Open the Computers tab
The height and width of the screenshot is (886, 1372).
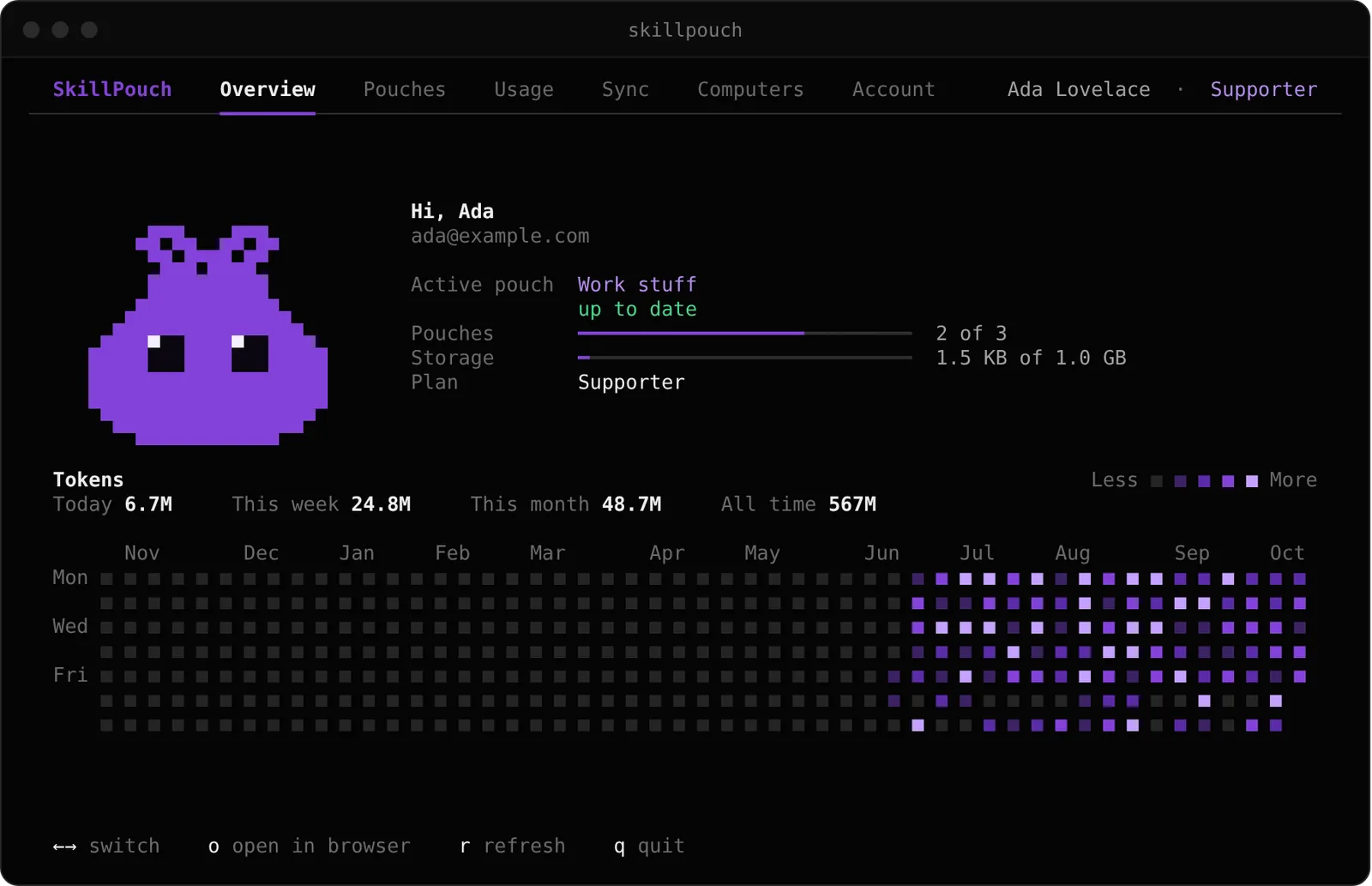pos(750,89)
